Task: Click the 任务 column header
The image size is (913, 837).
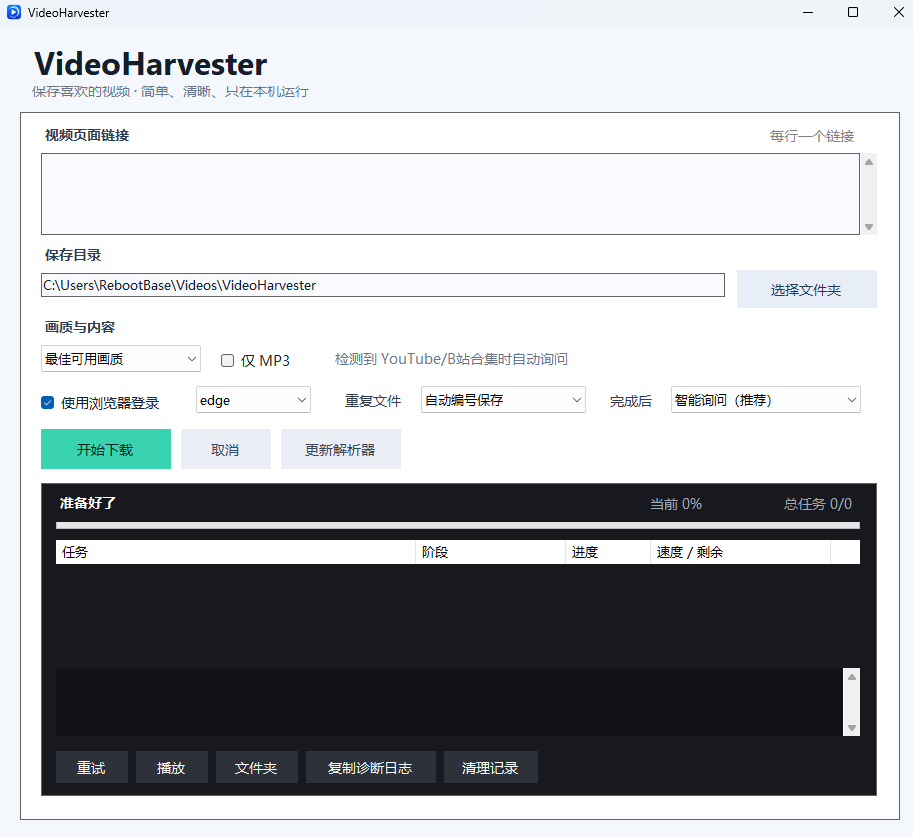Action: 235,552
